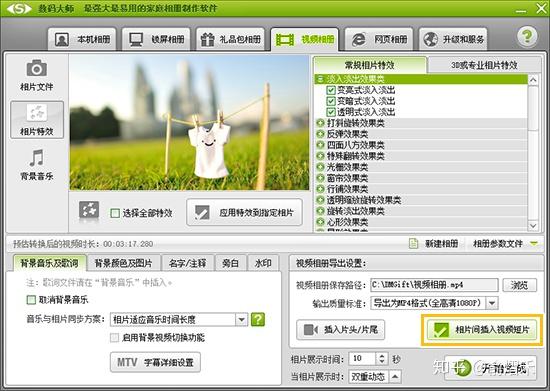550x391 pixels.
Task: Click the 新建相册 document icon
Action: coord(414,243)
